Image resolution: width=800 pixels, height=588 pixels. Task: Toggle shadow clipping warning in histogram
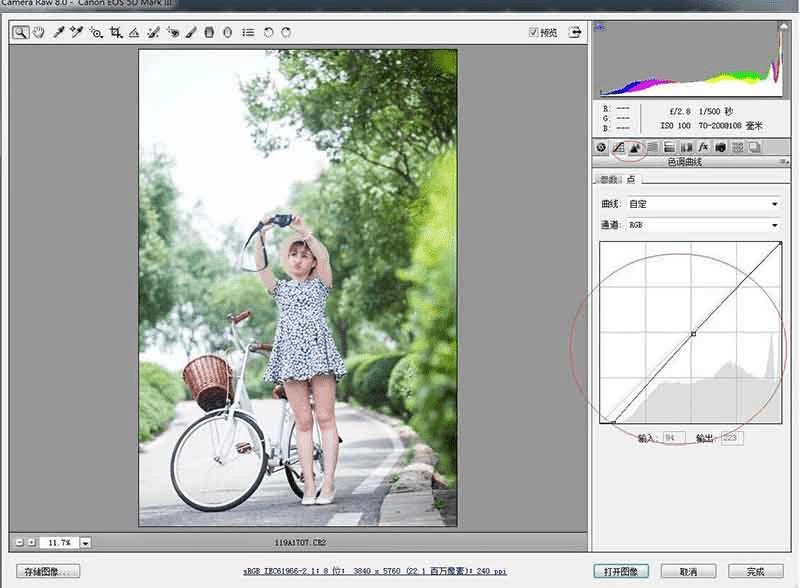(599, 27)
